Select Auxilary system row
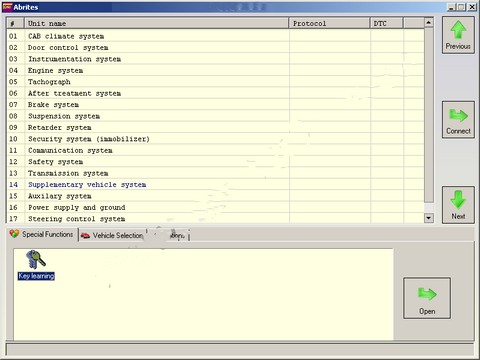This screenshot has width=480, height=360. (215, 196)
